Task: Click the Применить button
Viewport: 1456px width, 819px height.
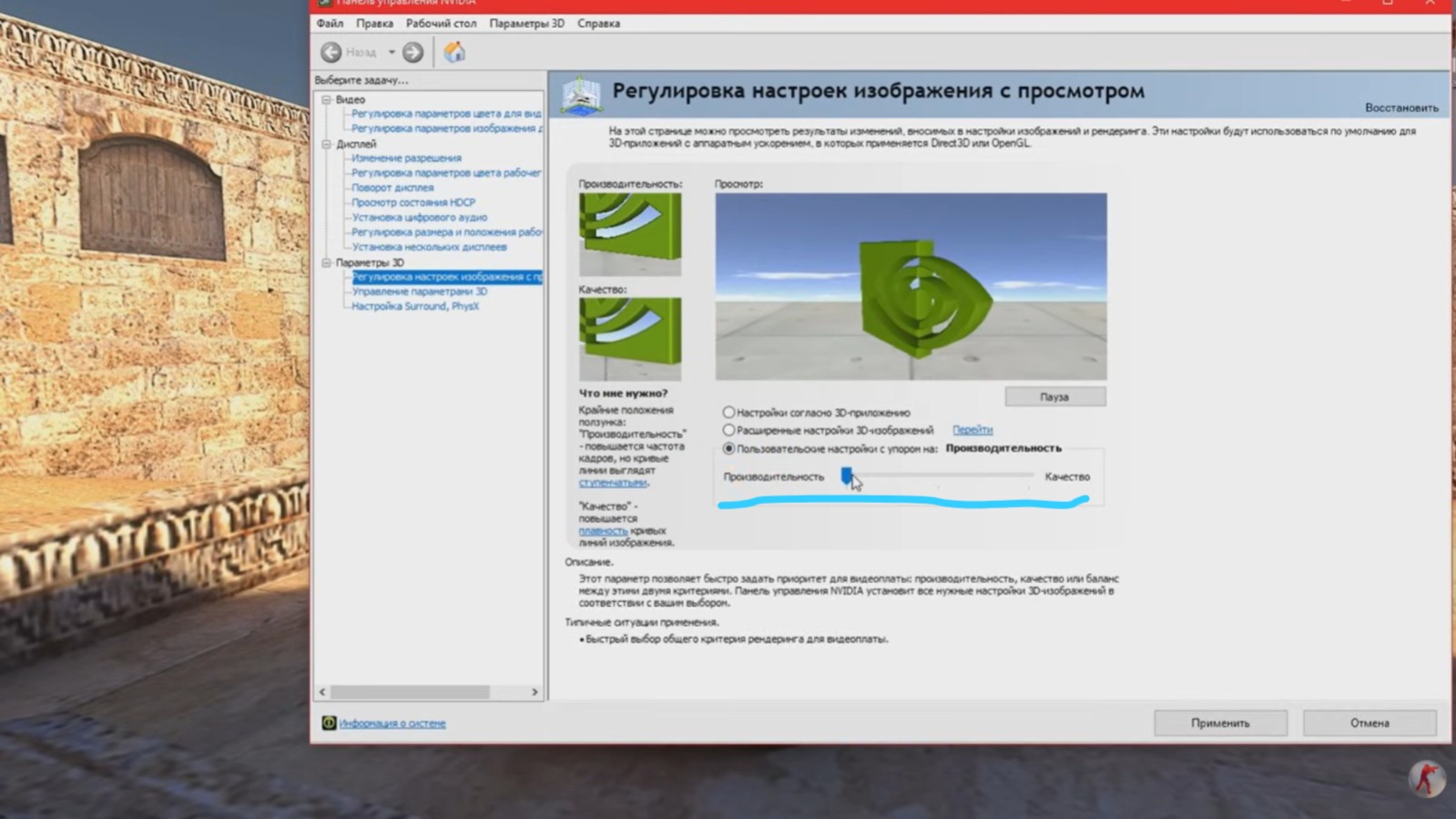Action: point(1220,722)
